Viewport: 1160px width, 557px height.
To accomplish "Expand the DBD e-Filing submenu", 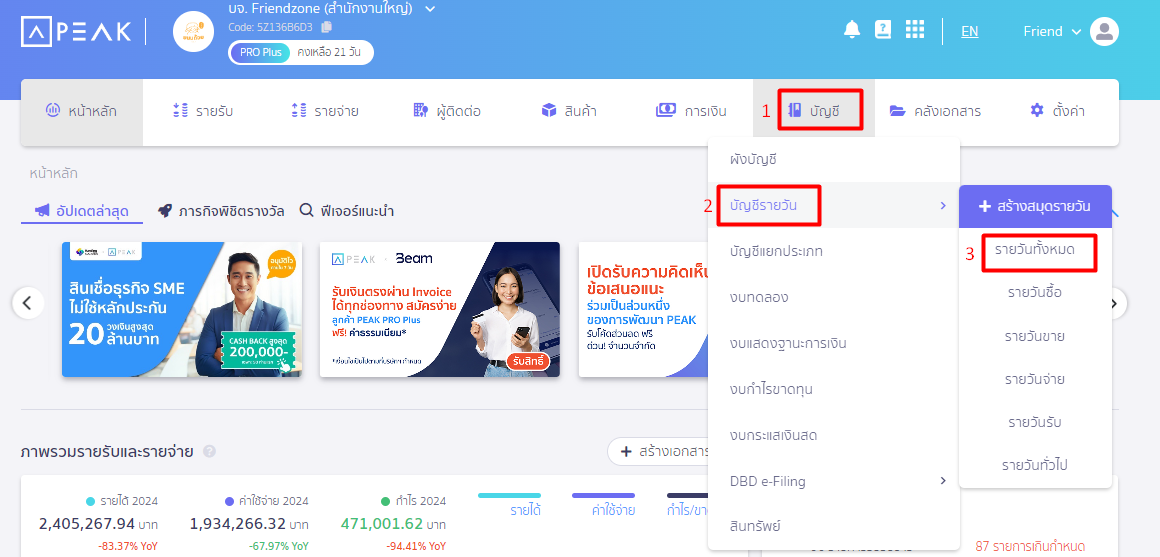I will pos(834,481).
